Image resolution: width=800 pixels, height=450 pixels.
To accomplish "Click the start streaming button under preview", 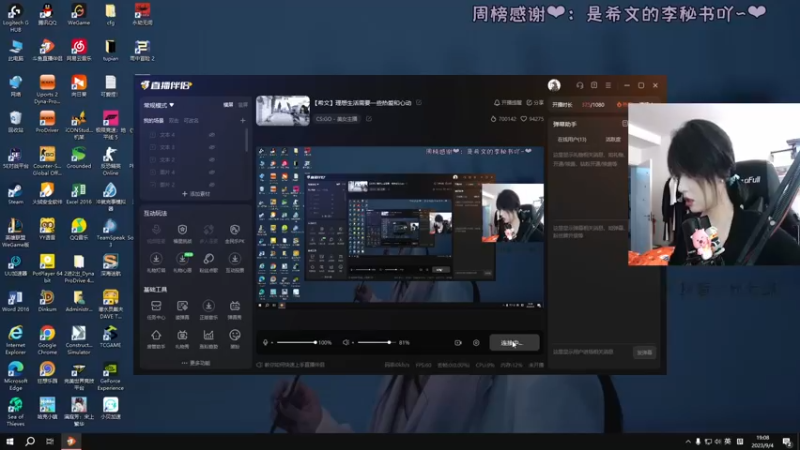I will click(514, 342).
